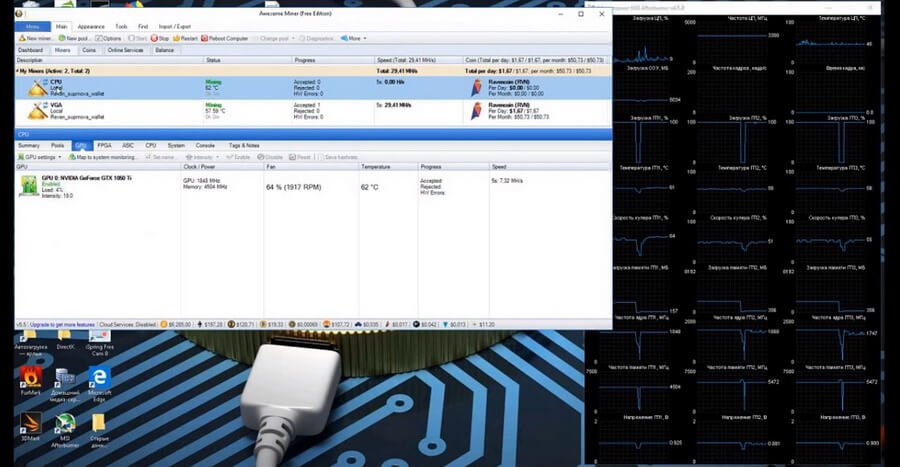Open the GPU settings dropdown

pos(39,157)
